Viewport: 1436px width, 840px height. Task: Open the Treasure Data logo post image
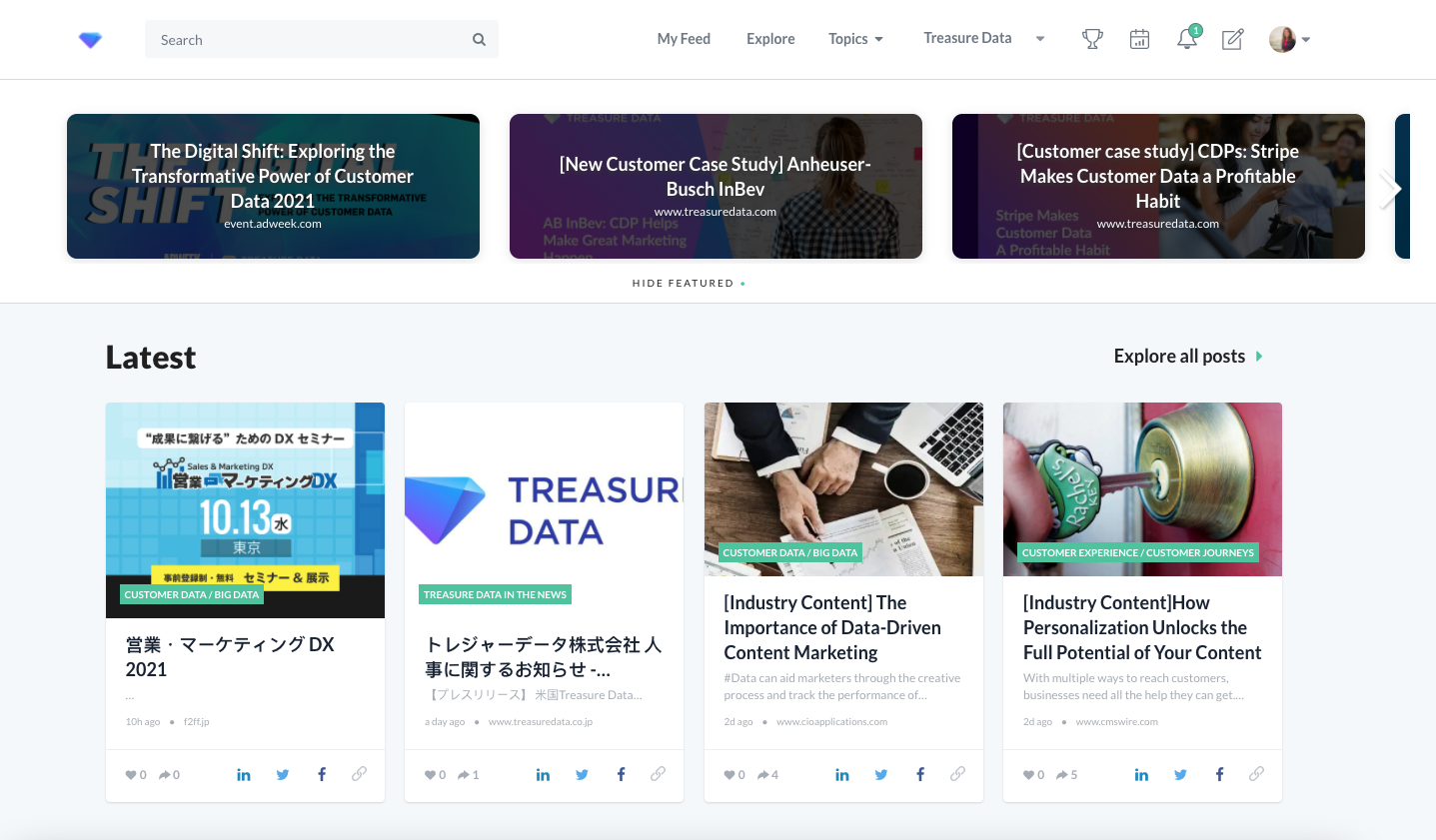pyautogui.click(x=544, y=510)
